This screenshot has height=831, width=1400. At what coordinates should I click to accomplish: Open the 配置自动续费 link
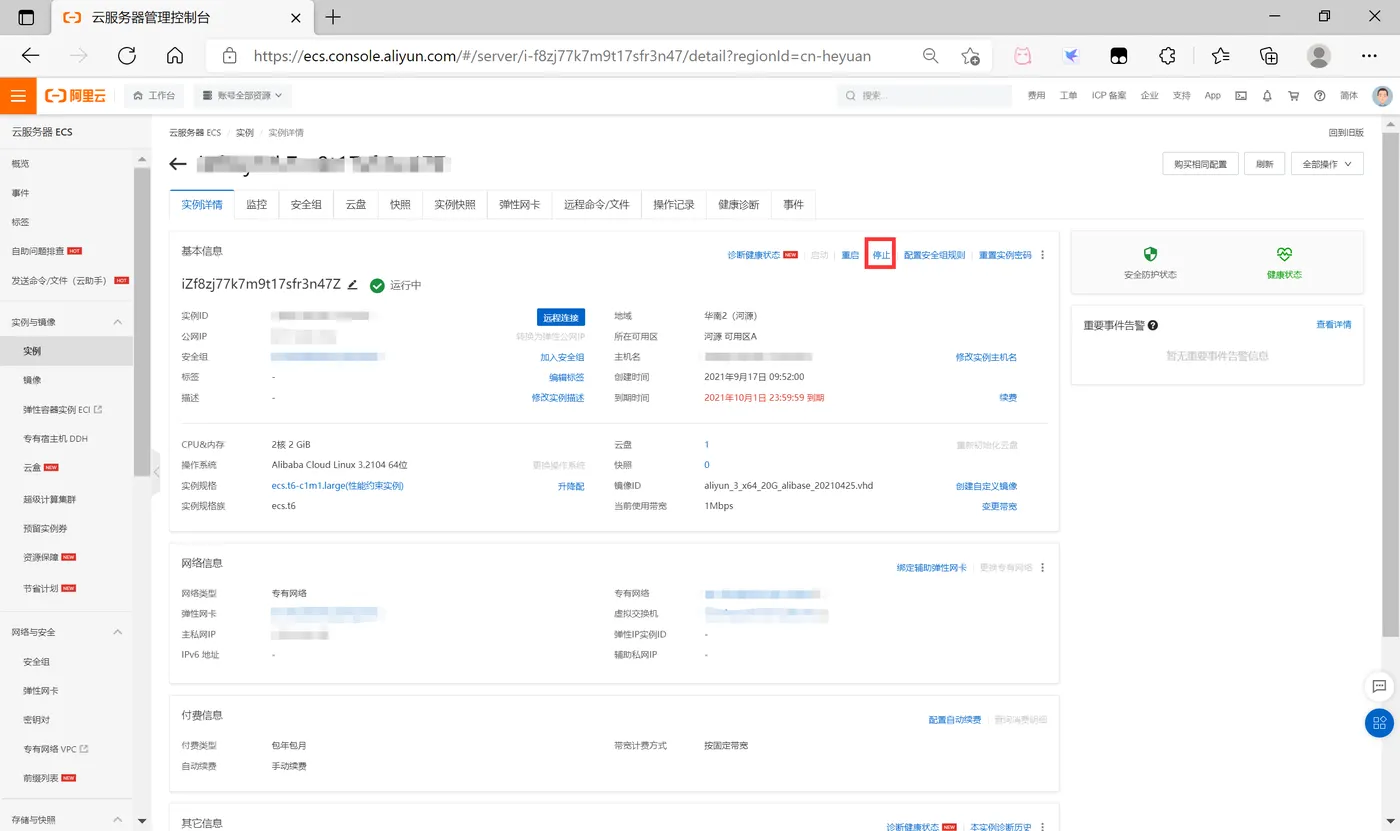[x=955, y=720]
